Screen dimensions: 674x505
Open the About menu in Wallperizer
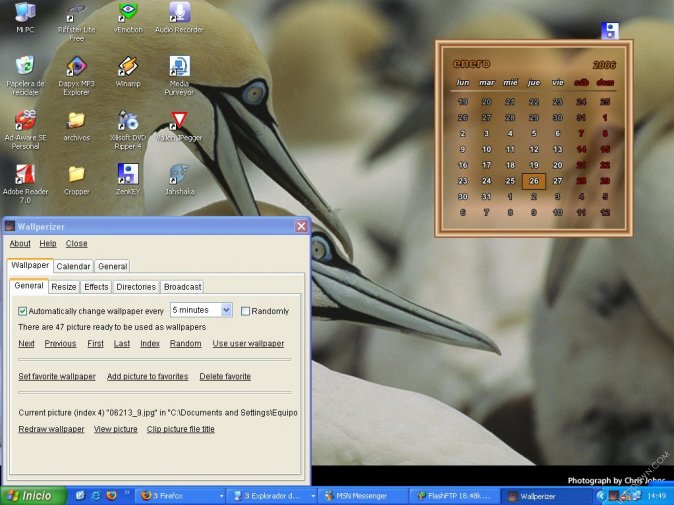coord(20,243)
